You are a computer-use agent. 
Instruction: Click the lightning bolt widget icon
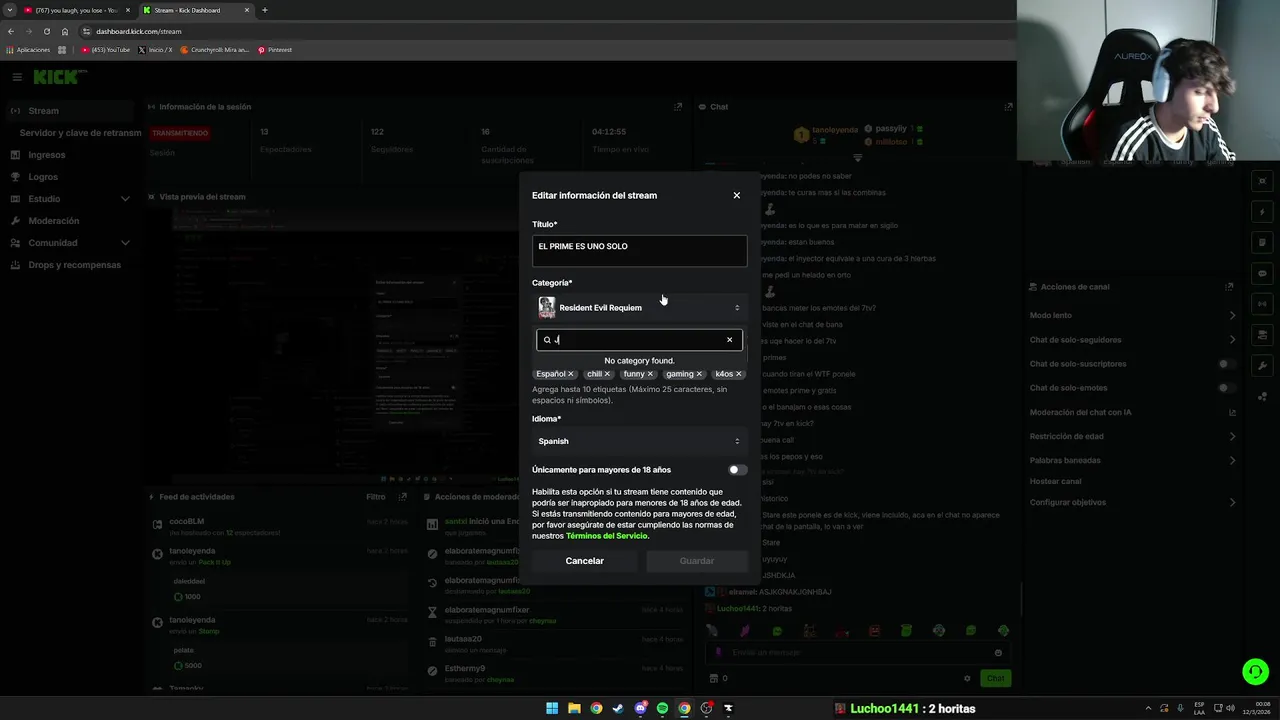point(1263,212)
